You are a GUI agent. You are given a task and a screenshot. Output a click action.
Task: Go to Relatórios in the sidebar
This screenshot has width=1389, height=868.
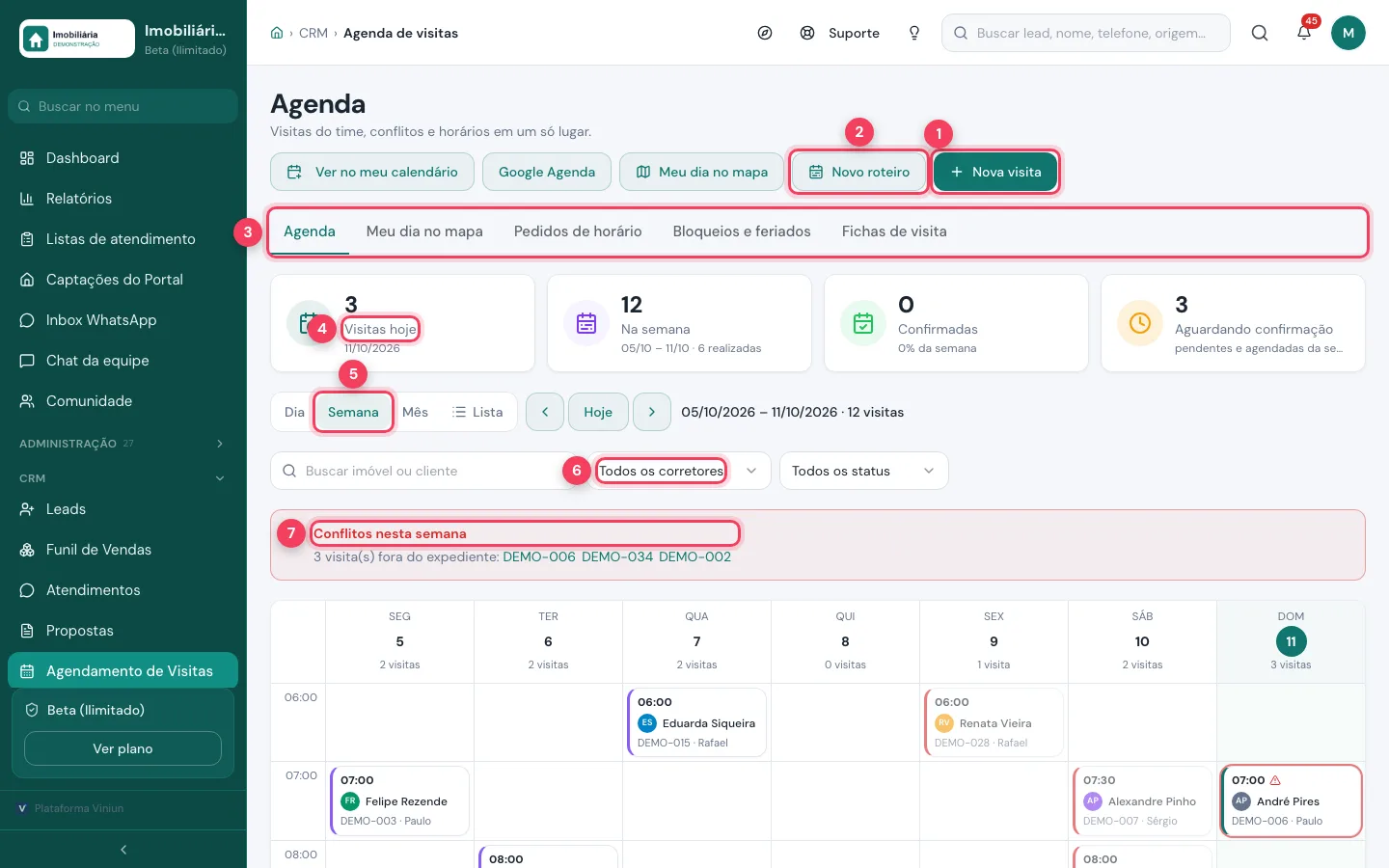[x=123, y=199]
